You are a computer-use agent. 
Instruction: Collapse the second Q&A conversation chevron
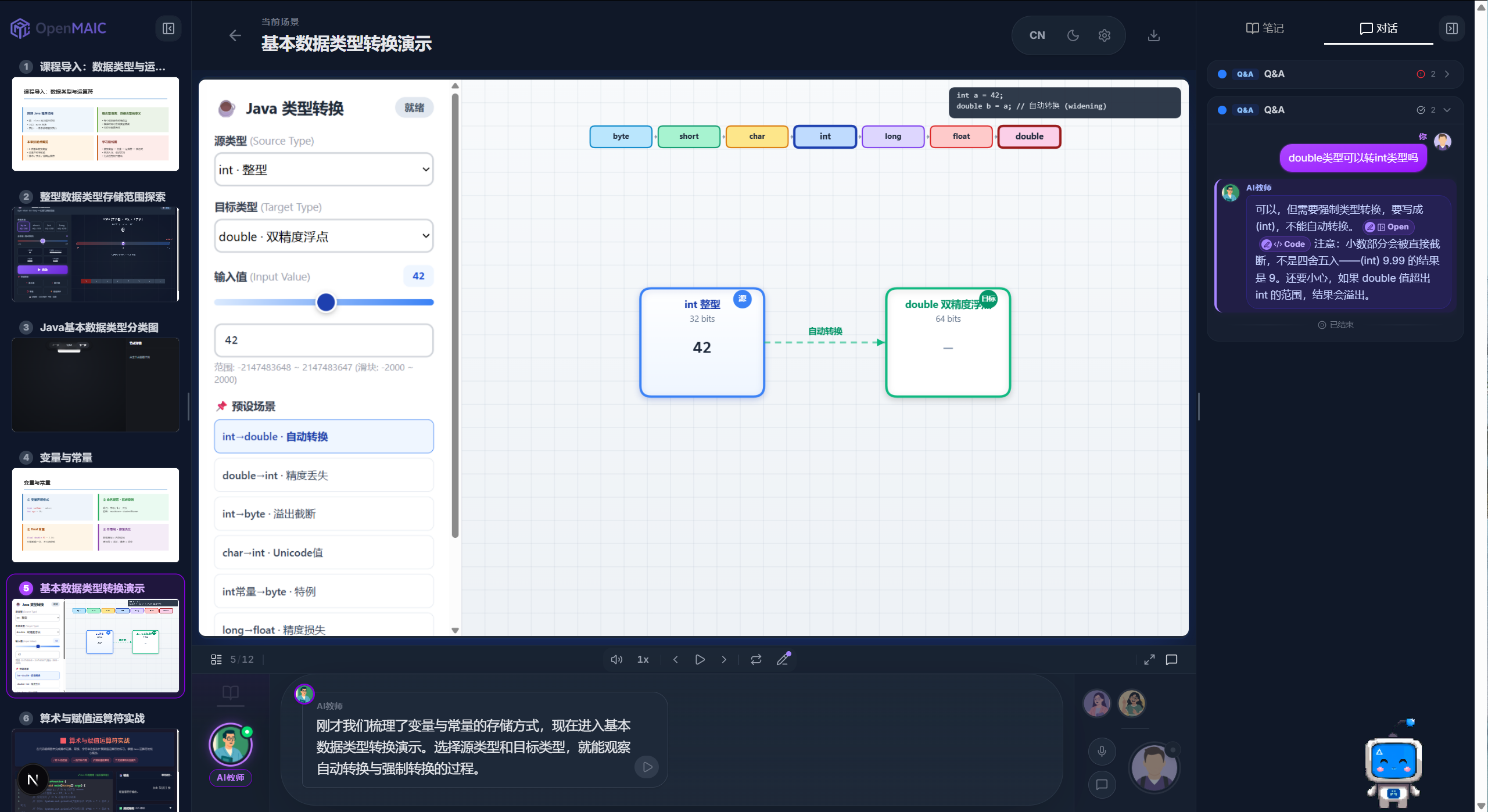pos(1447,110)
